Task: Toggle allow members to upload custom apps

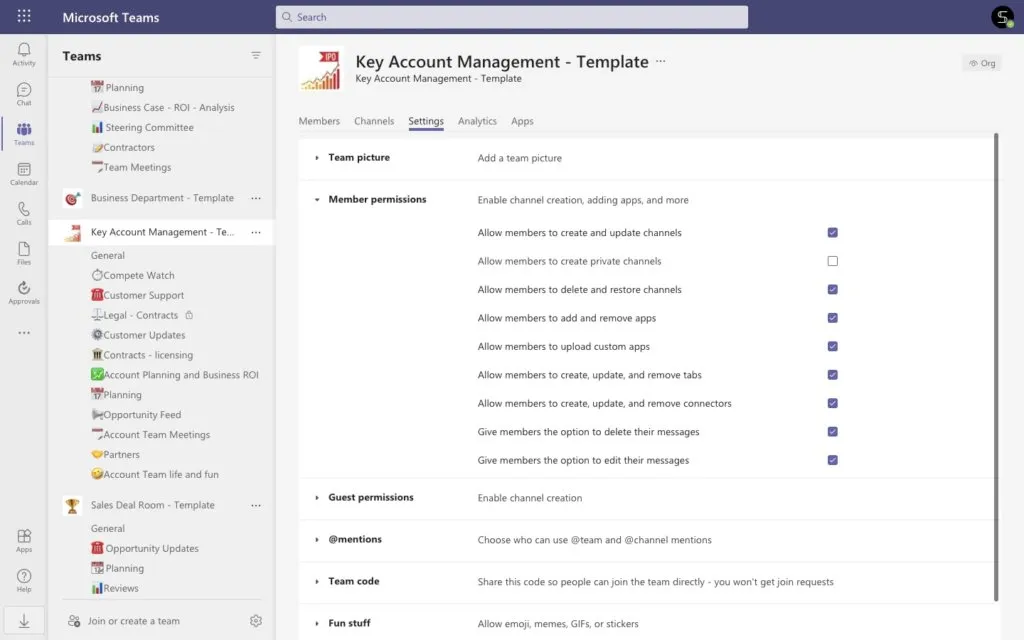Action: (x=833, y=346)
